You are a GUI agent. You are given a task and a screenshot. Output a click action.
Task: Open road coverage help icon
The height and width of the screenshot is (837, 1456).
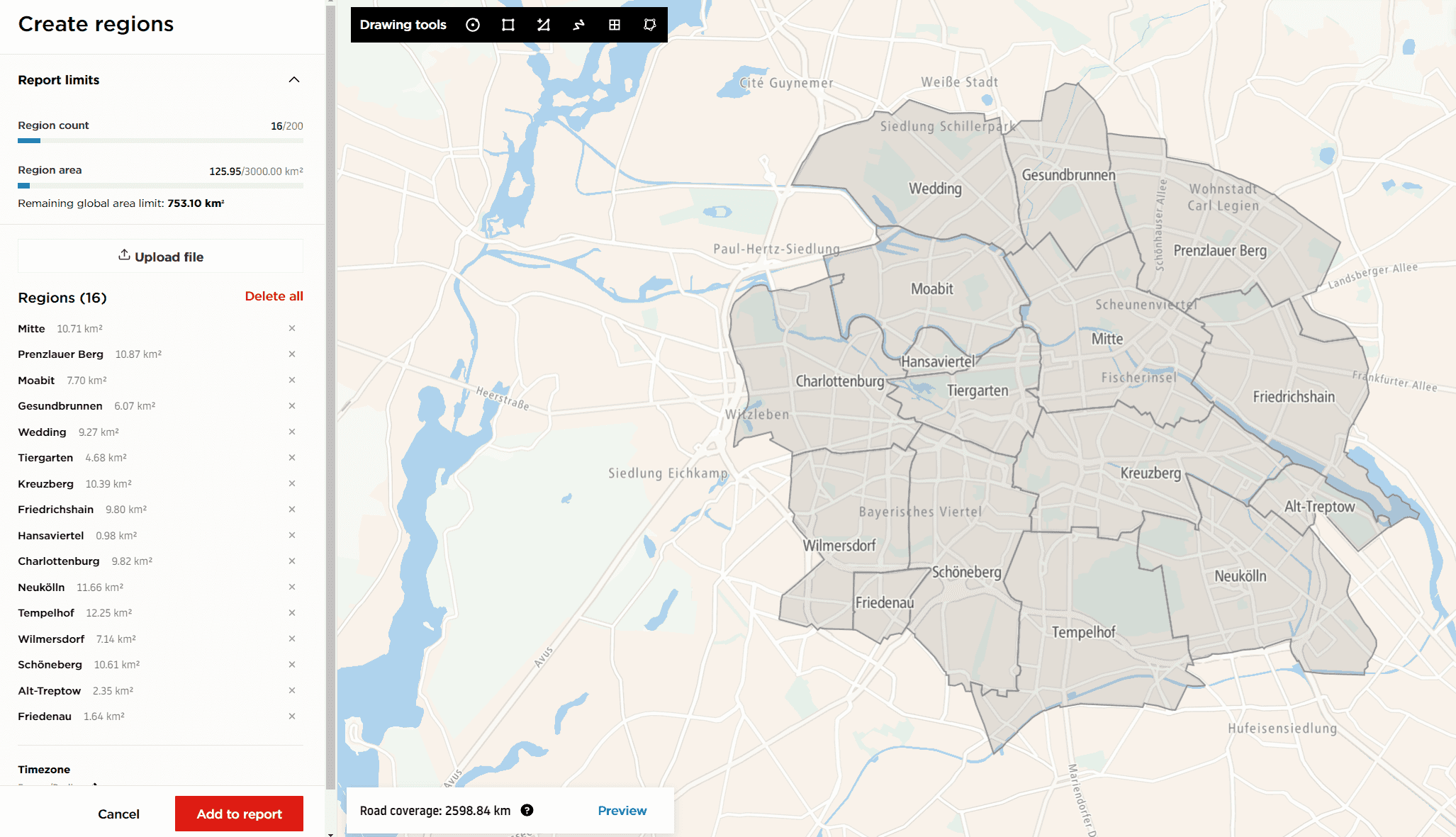(527, 810)
